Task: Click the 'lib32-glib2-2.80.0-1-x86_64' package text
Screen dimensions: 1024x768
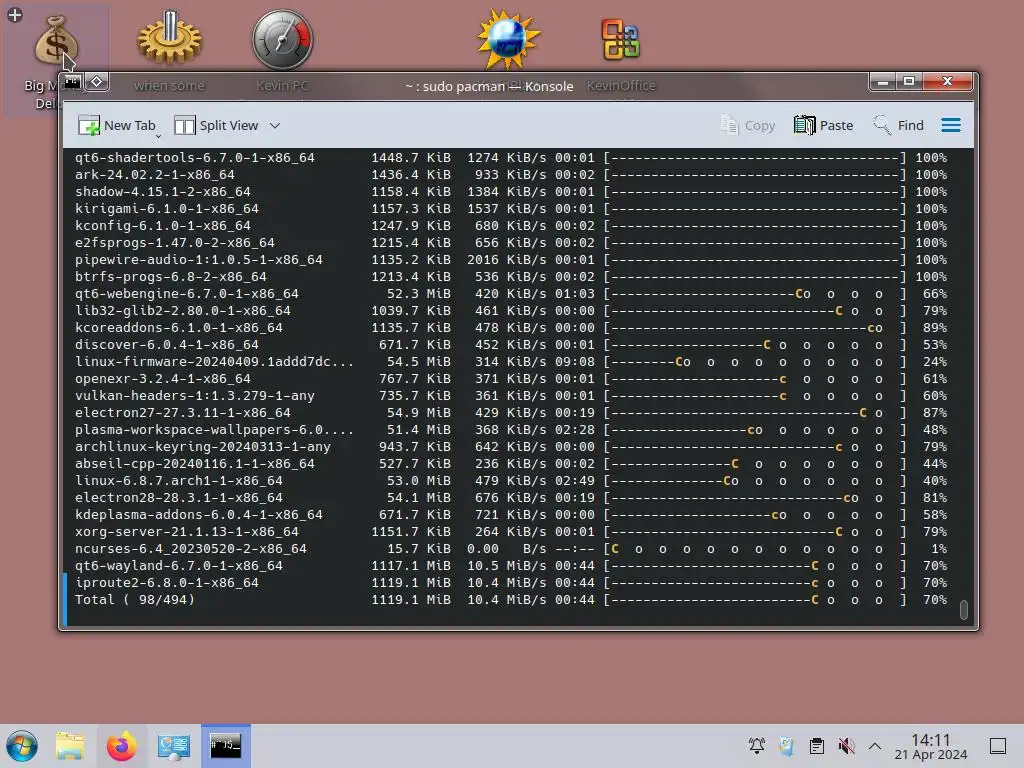Action: [x=183, y=310]
